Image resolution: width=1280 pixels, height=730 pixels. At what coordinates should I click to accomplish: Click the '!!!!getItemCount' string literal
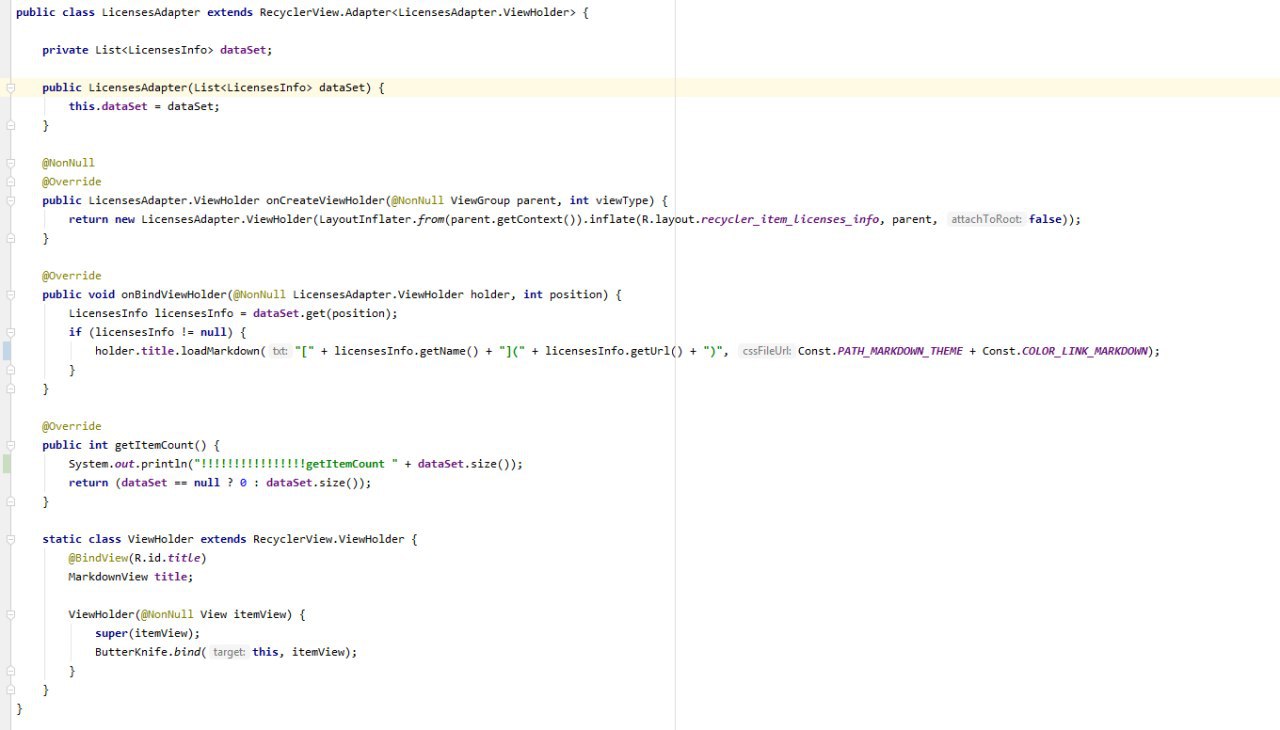click(295, 464)
